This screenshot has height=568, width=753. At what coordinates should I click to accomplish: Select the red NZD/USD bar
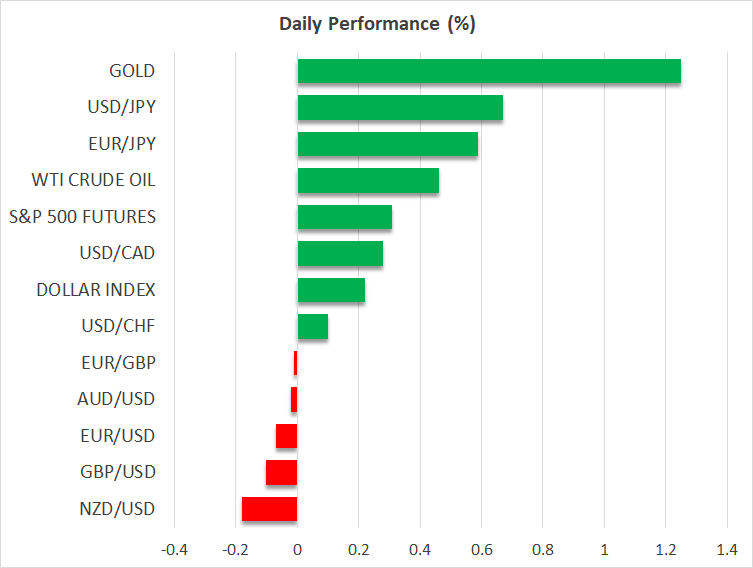pyautogui.click(x=270, y=509)
